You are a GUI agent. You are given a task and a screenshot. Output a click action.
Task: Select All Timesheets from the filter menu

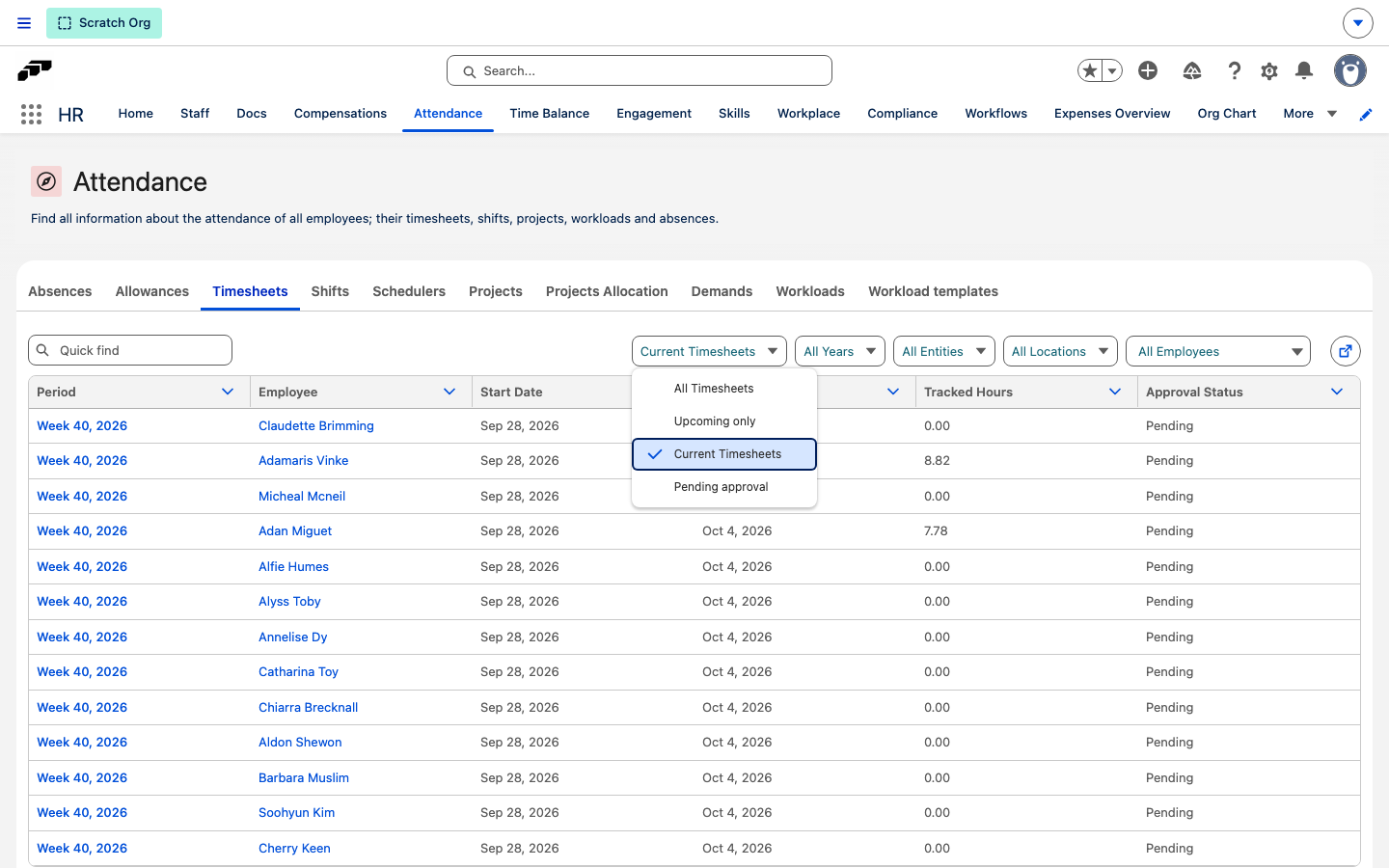click(x=724, y=389)
